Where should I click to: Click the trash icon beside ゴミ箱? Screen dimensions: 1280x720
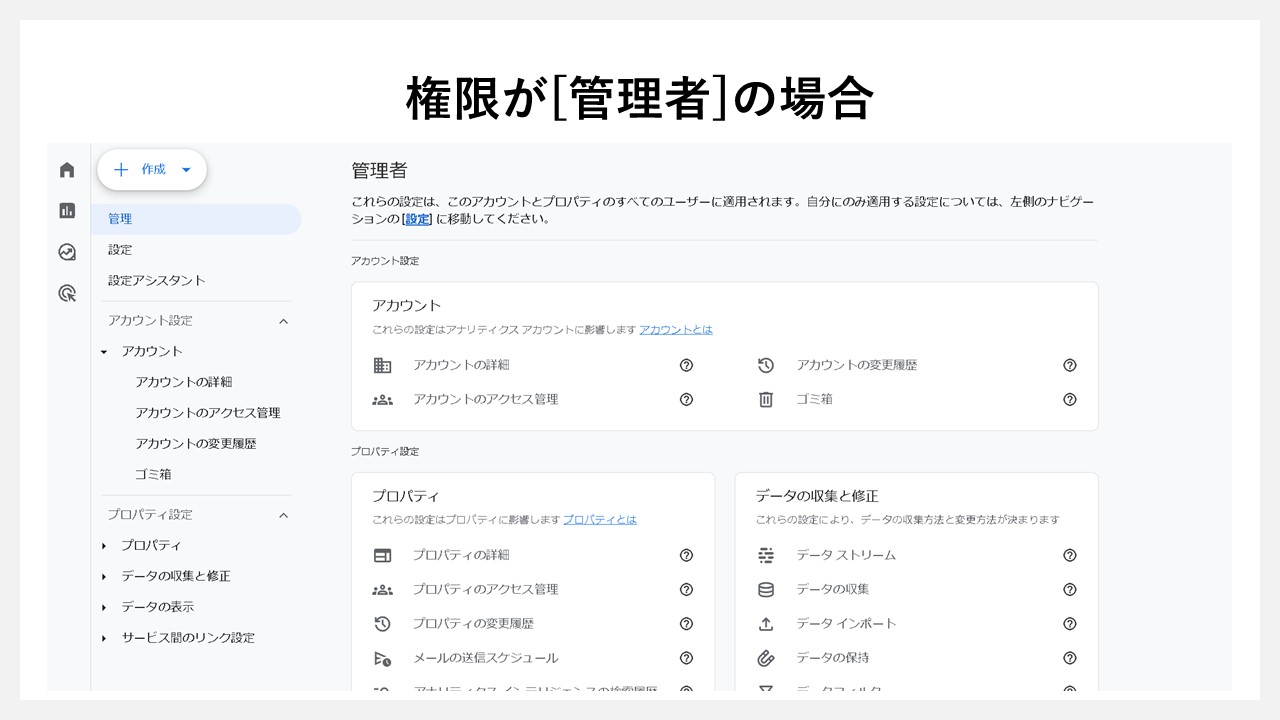[x=765, y=399]
